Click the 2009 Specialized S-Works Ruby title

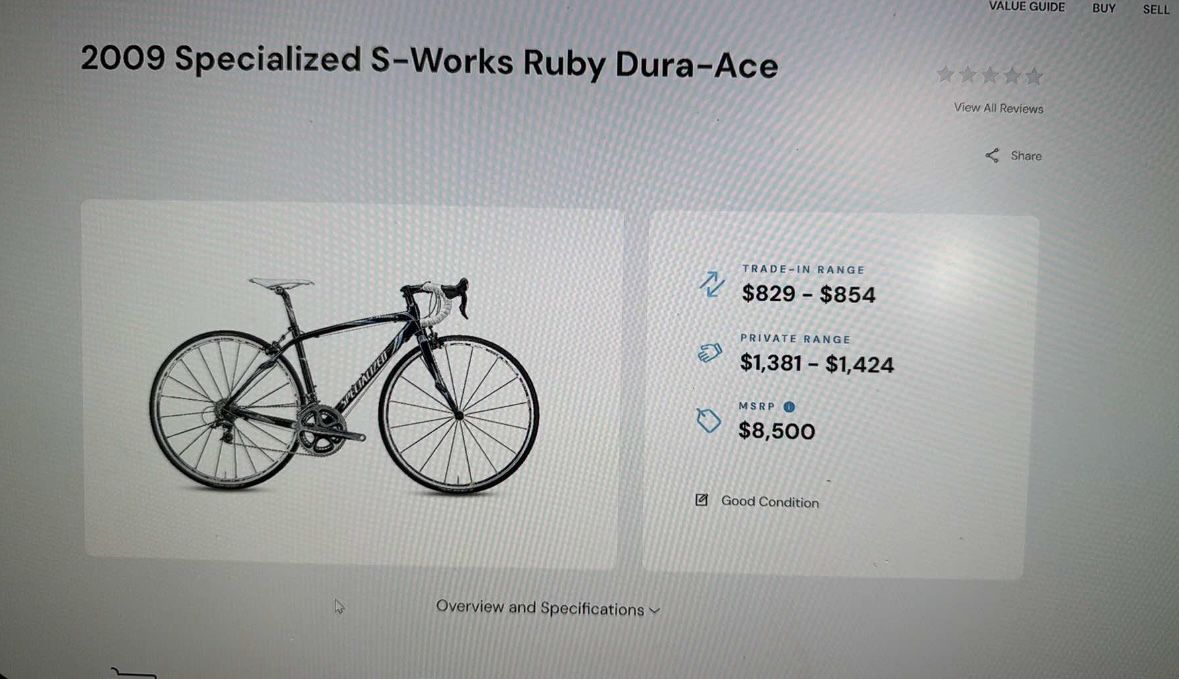[429, 62]
